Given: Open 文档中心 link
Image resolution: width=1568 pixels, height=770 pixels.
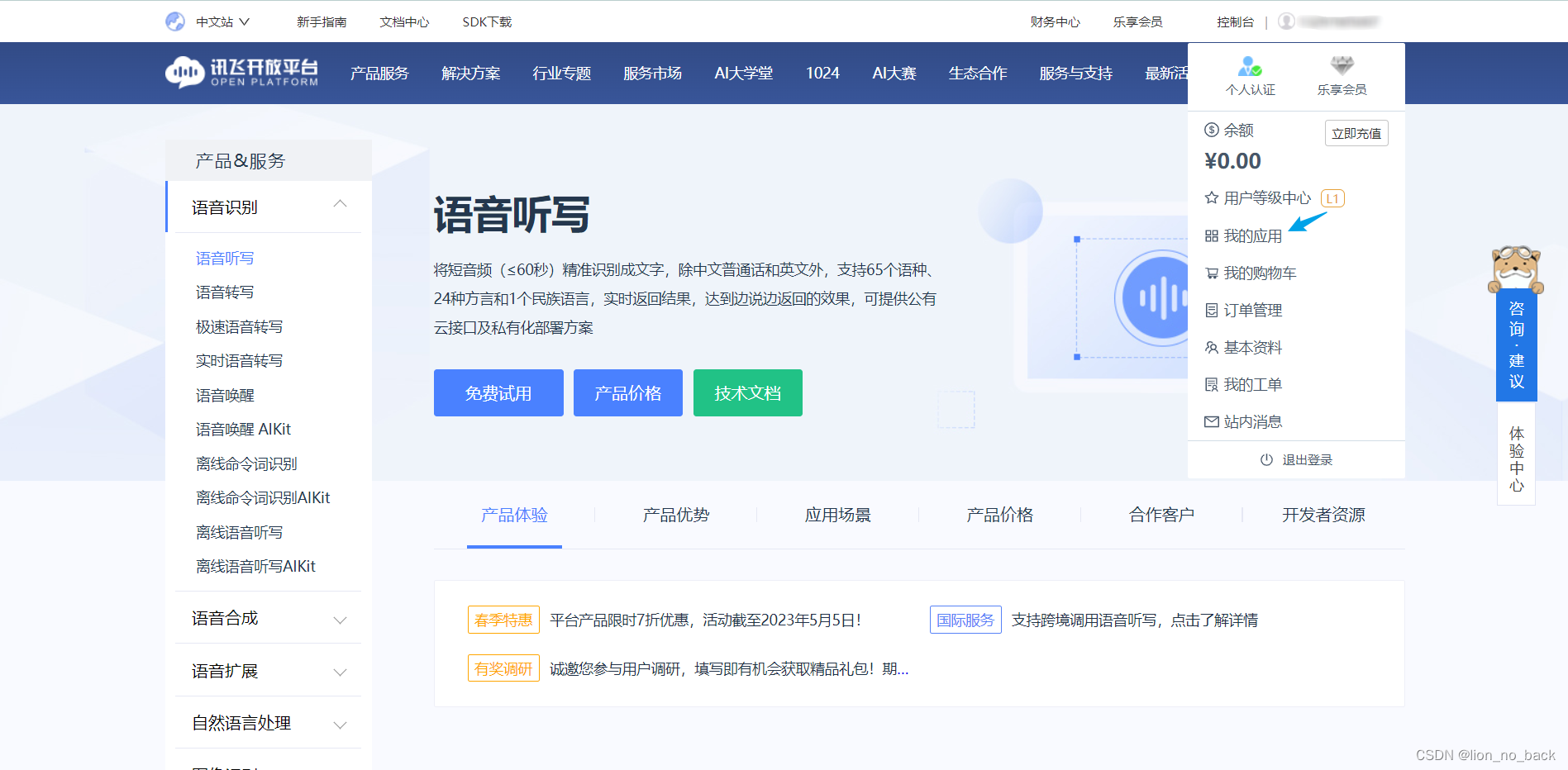Looking at the screenshot, I should tap(404, 22).
